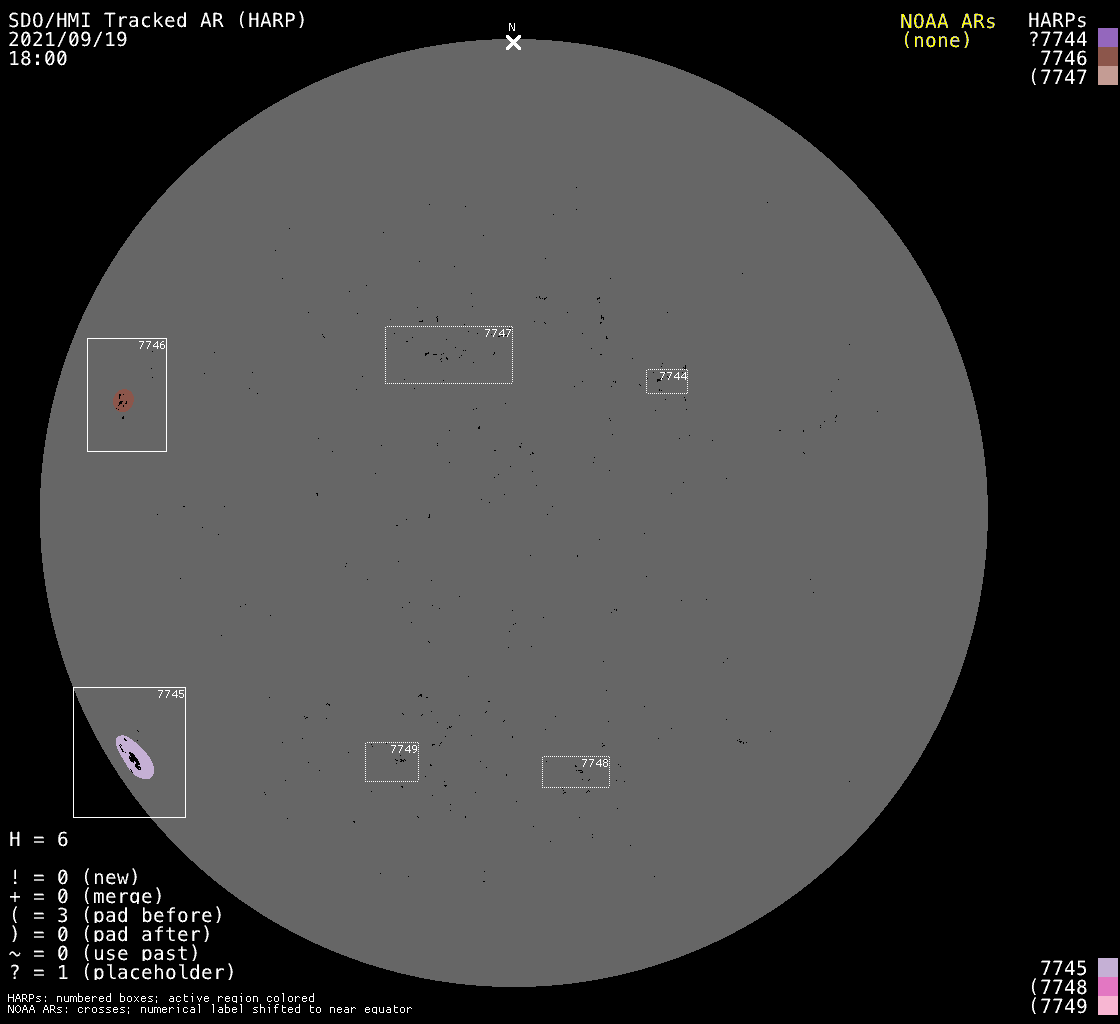Click the yellow NOAA ARs heading

pos(947,21)
